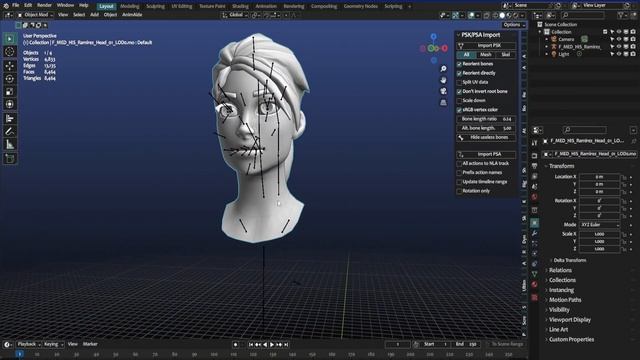Select the Add Cube tool
Viewport: 640px width, 360px height.
coord(10,158)
